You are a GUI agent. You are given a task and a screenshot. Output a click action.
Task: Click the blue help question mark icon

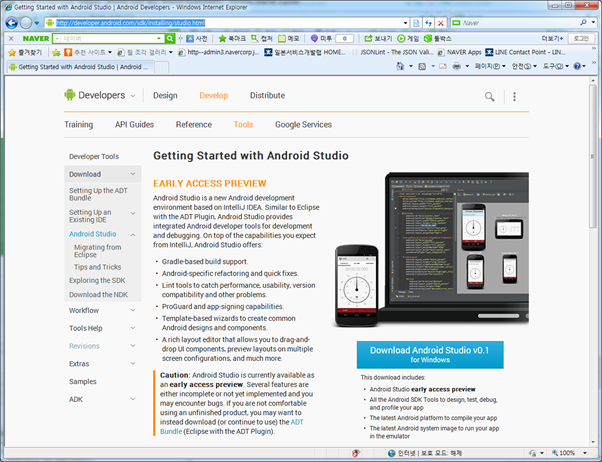coord(577,66)
